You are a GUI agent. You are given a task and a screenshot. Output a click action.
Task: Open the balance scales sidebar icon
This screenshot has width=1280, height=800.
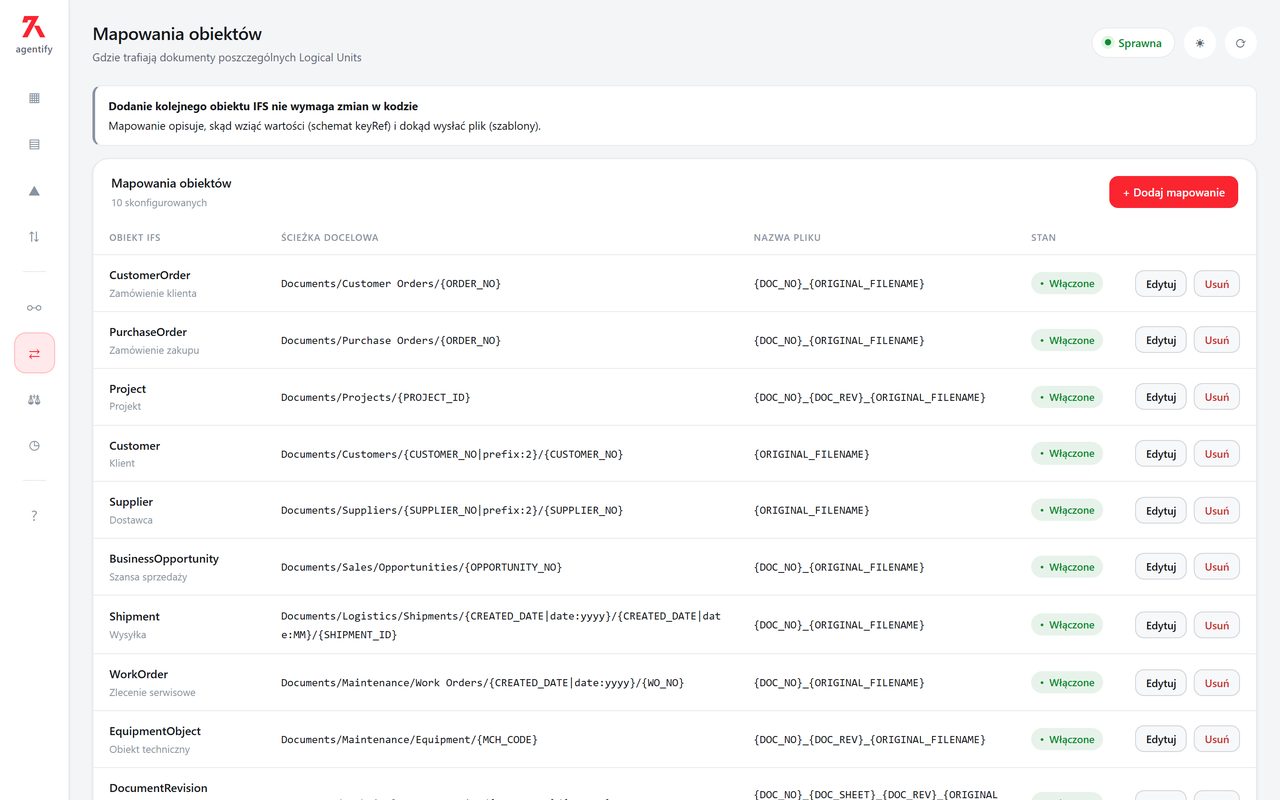(x=34, y=399)
